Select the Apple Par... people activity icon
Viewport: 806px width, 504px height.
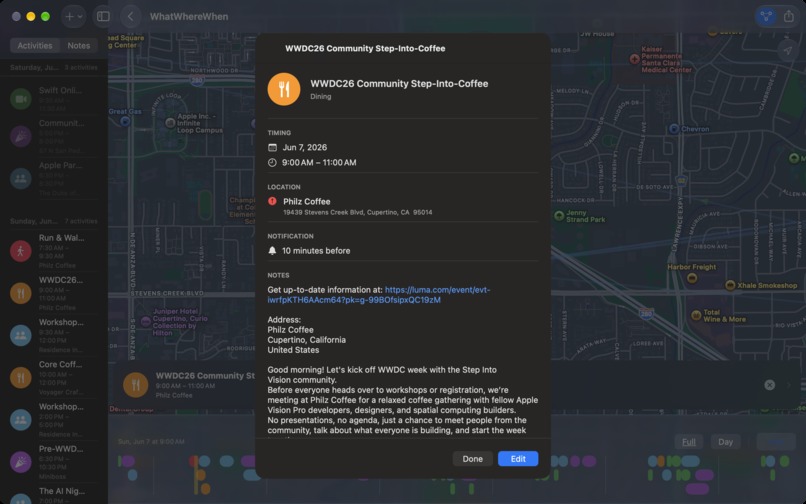click(x=21, y=178)
